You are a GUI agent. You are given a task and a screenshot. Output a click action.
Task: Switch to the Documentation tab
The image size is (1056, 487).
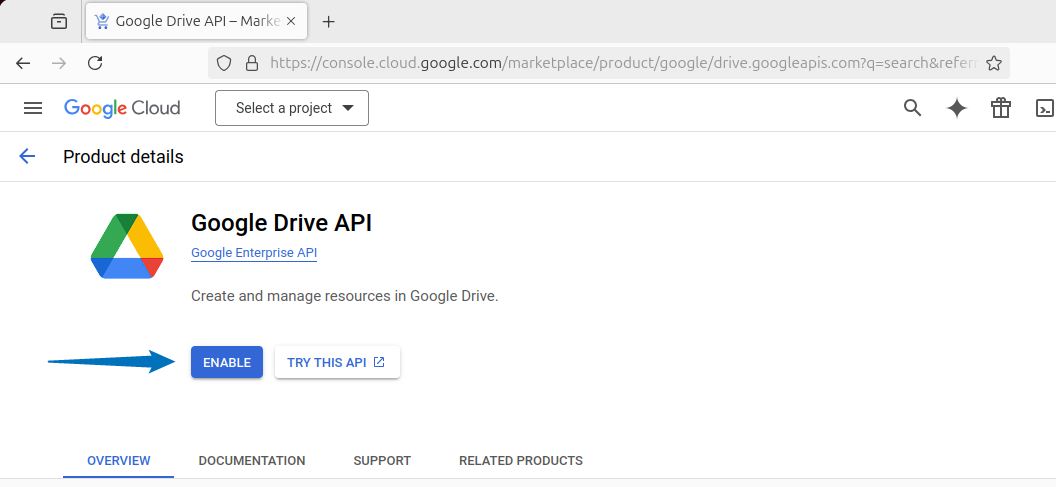(x=252, y=461)
